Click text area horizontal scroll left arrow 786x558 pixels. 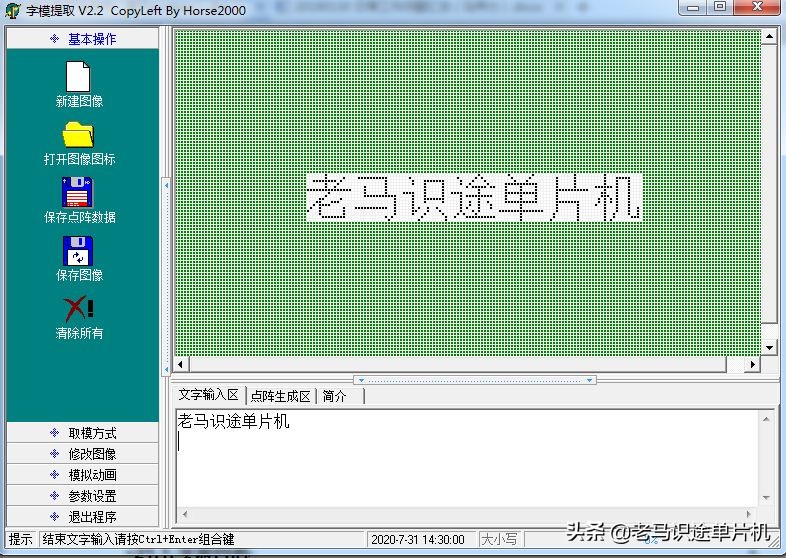(185, 514)
